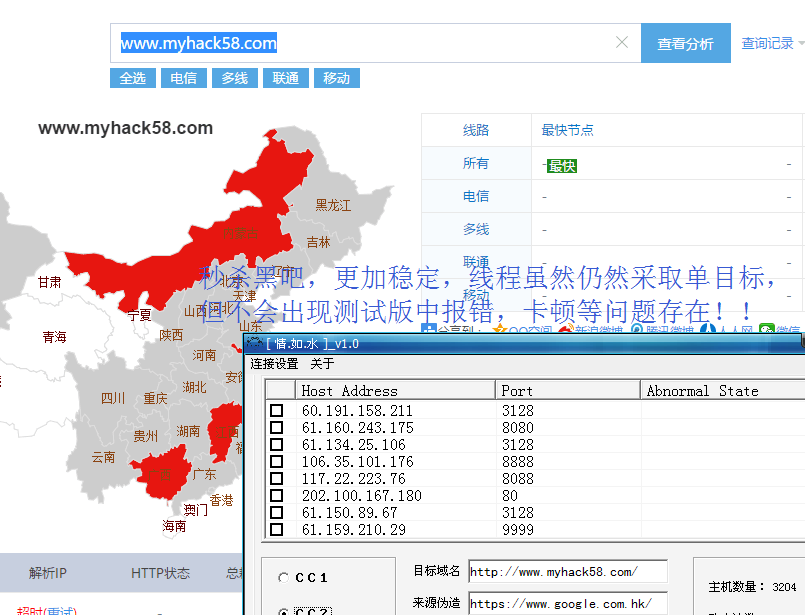The height and width of the screenshot is (615, 805).
Task: Open the 连接设置 menu
Action: pos(274,363)
